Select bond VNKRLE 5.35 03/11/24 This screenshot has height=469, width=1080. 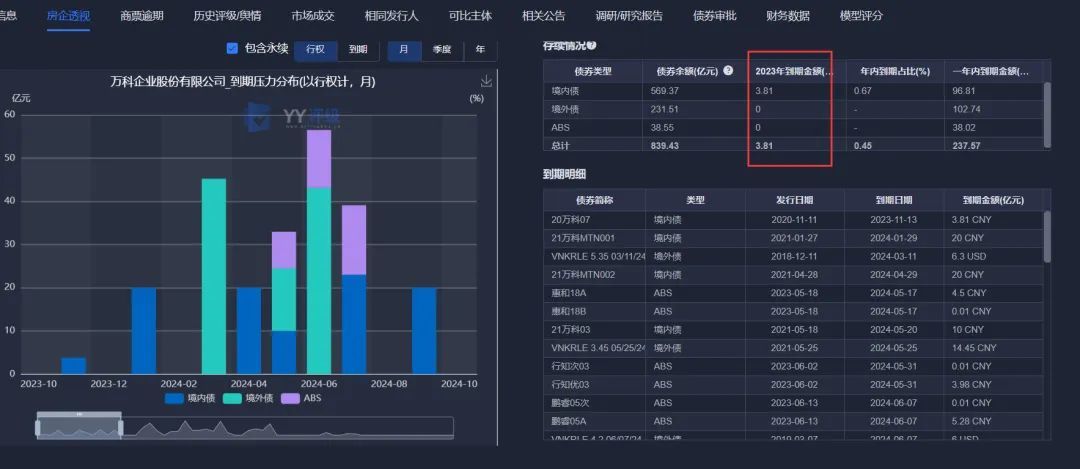598,256
